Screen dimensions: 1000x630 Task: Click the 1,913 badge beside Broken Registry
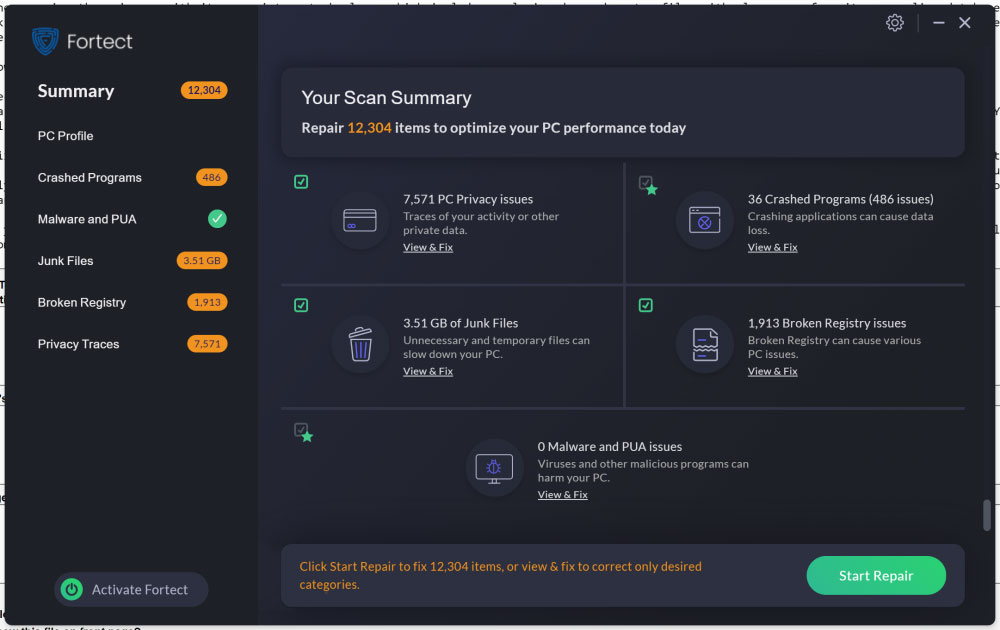[x=207, y=302]
